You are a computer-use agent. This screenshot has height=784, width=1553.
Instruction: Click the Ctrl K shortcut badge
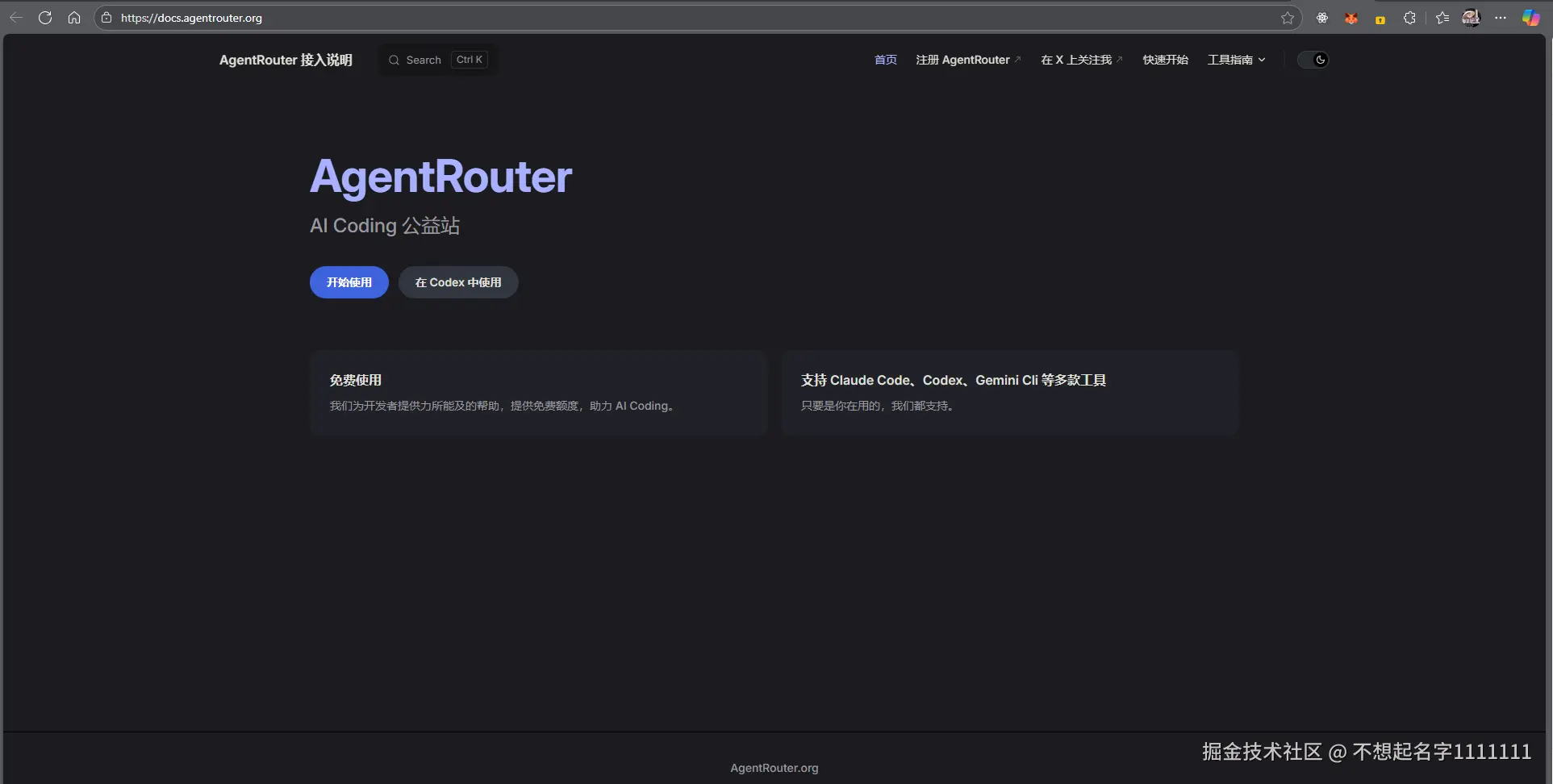470,60
